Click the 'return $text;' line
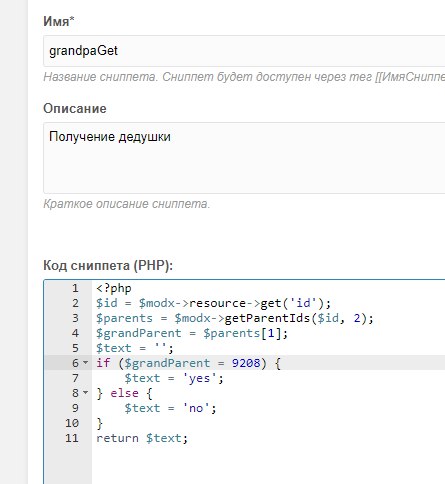Screen dimensions: 445x484 pyautogui.click(x=142, y=438)
